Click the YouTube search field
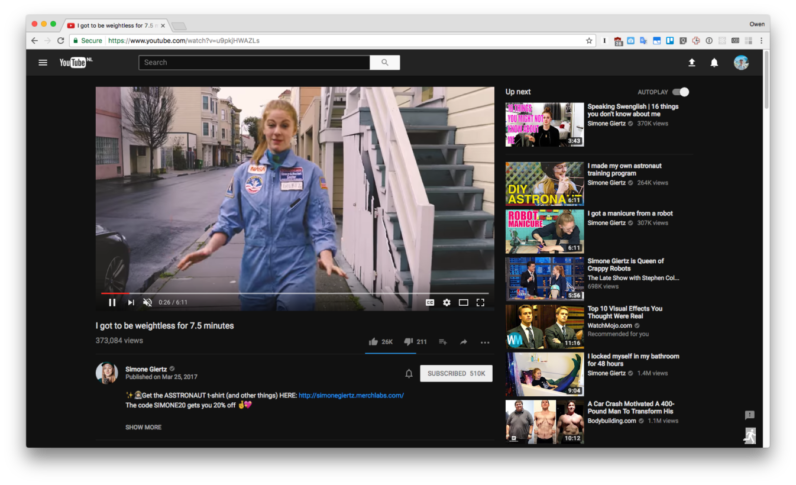796x485 pixels. (x=255, y=62)
